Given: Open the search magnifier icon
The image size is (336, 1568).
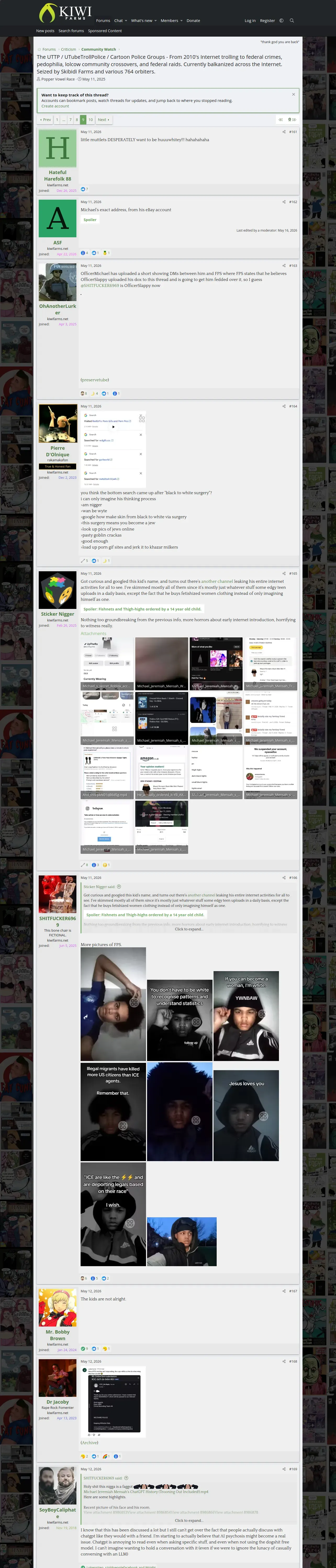Looking at the screenshot, I should tap(292, 21).
